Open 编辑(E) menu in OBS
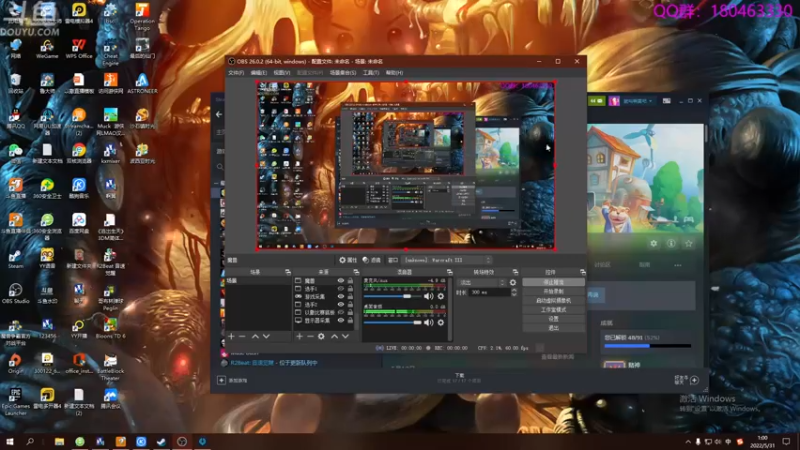 (259, 73)
